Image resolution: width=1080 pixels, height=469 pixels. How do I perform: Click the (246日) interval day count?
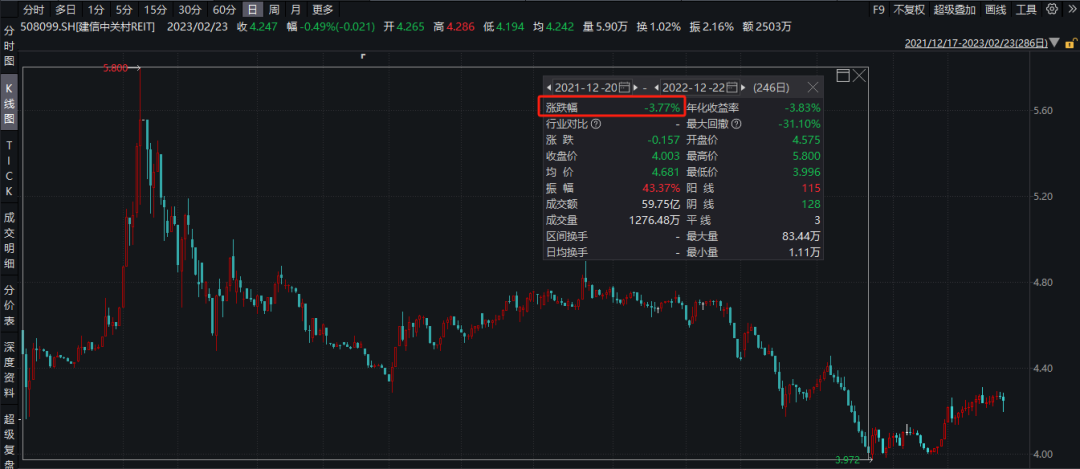771,87
